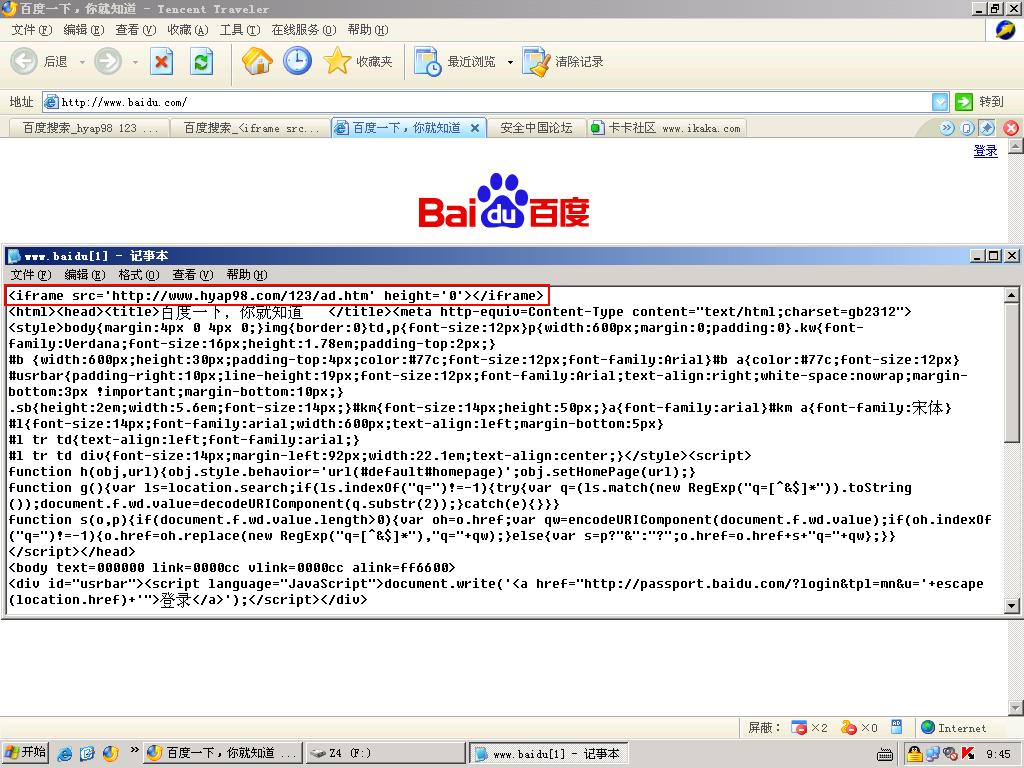Go back with the 后退 arrow button
This screenshot has height=768, width=1024.
coord(24,61)
